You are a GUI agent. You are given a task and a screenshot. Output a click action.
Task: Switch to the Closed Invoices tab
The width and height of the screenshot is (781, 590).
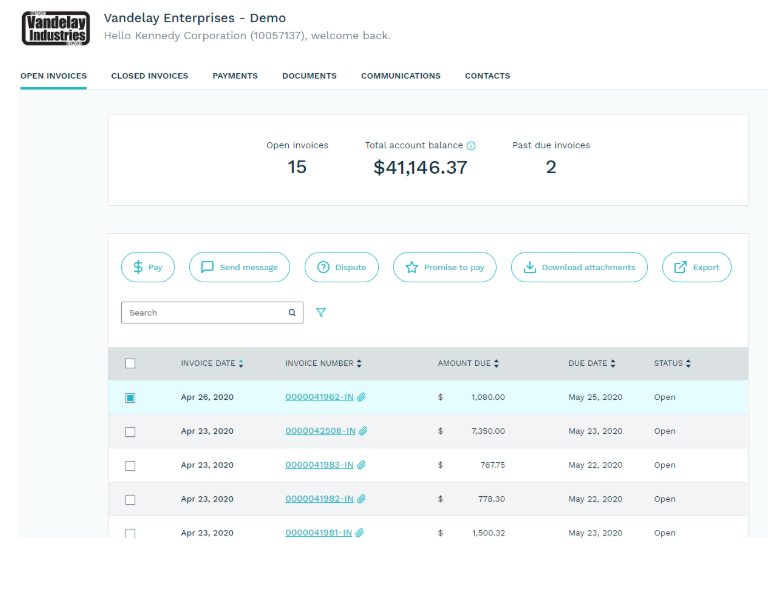pos(149,76)
